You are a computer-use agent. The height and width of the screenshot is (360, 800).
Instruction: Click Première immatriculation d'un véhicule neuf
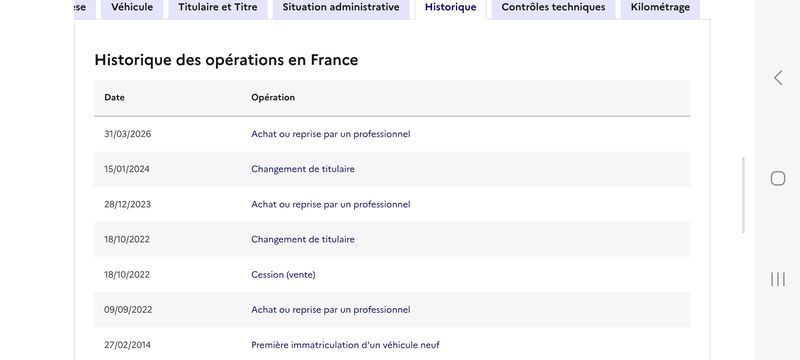coord(345,345)
